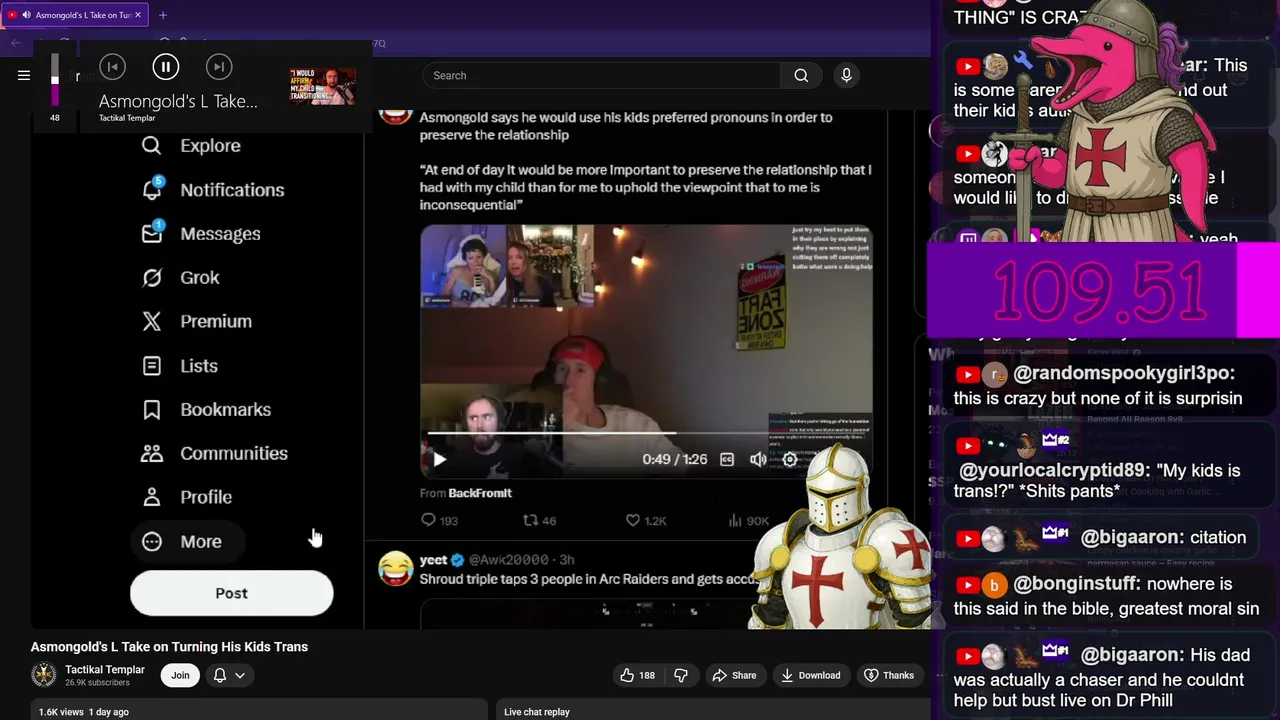
Task: Open Premium in the X sidebar
Action: tap(196, 321)
